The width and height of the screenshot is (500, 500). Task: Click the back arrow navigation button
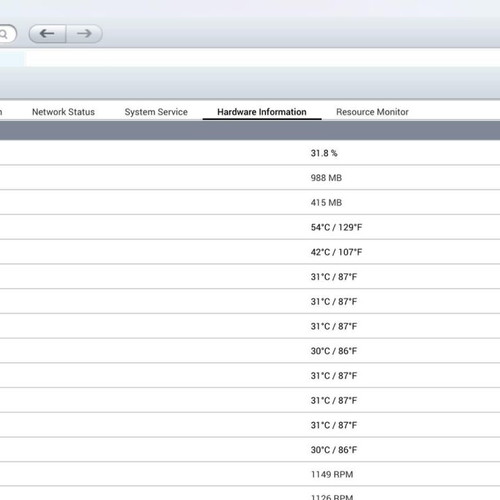click(x=47, y=34)
